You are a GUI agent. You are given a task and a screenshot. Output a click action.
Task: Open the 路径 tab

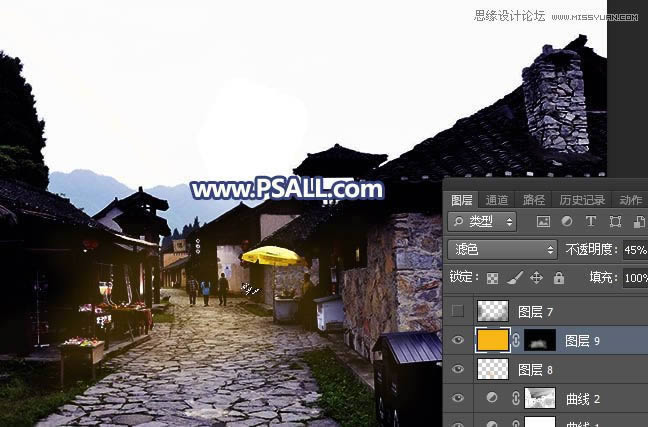(x=533, y=200)
